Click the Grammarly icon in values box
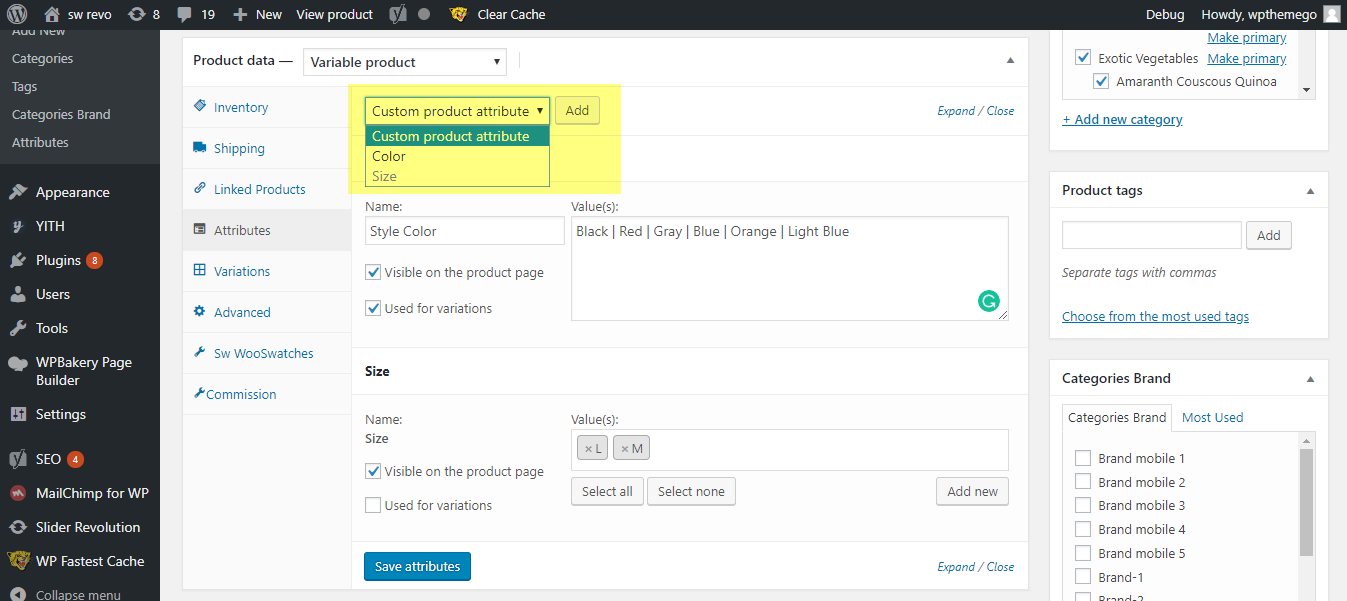The width and height of the screenshot is (1347, 601). point(988,301)
